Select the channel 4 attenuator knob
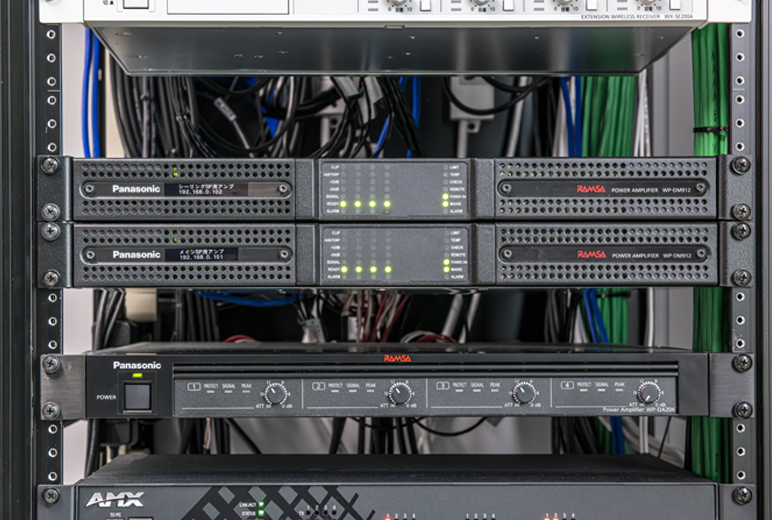 (x=648, y=393)
